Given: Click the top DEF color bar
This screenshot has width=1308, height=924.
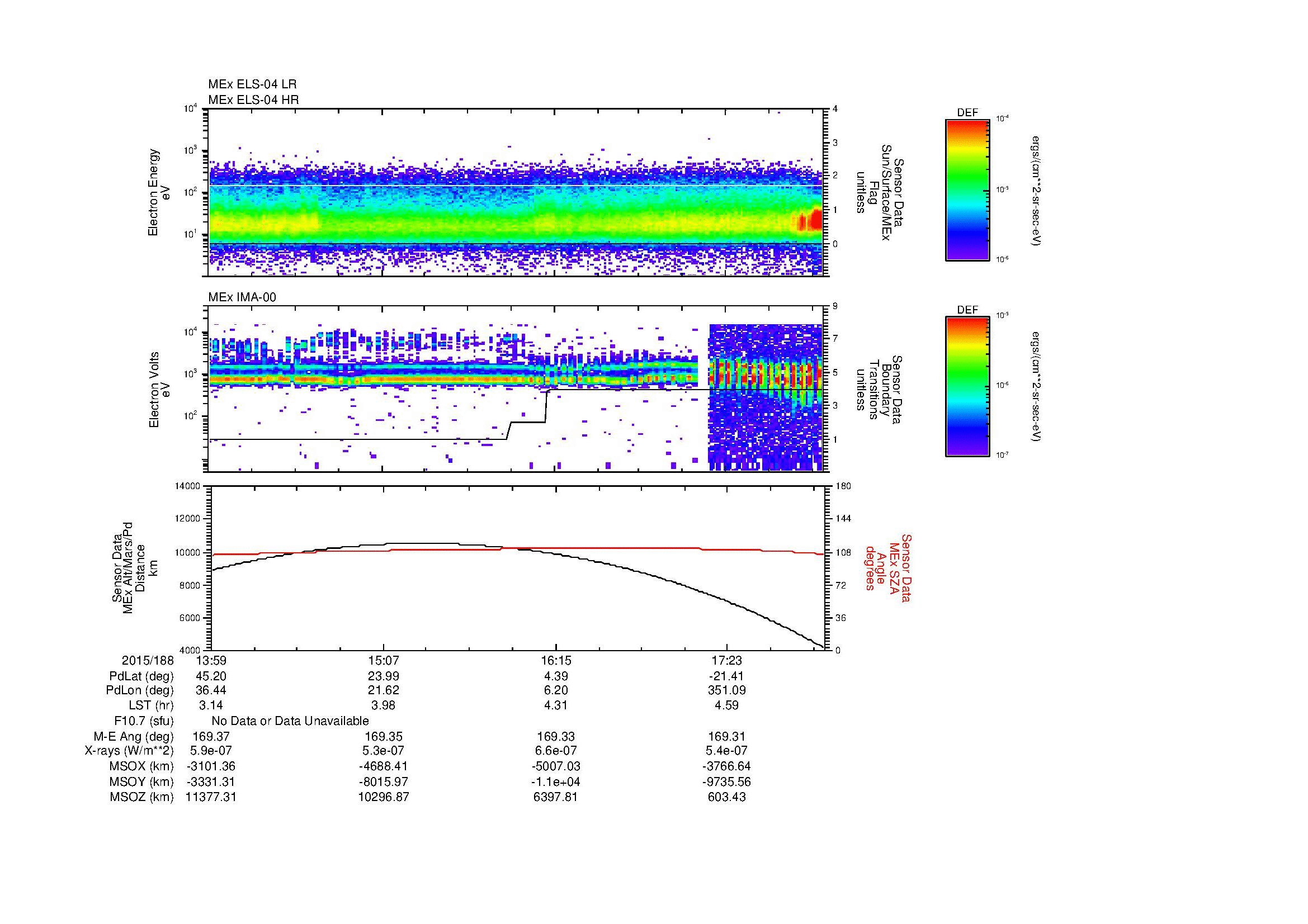Looking at the screenshot, I should pos(967,189).
